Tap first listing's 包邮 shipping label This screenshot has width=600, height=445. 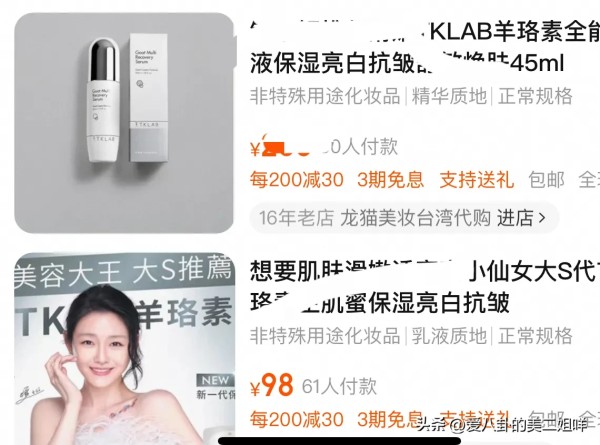pos(546,179)
